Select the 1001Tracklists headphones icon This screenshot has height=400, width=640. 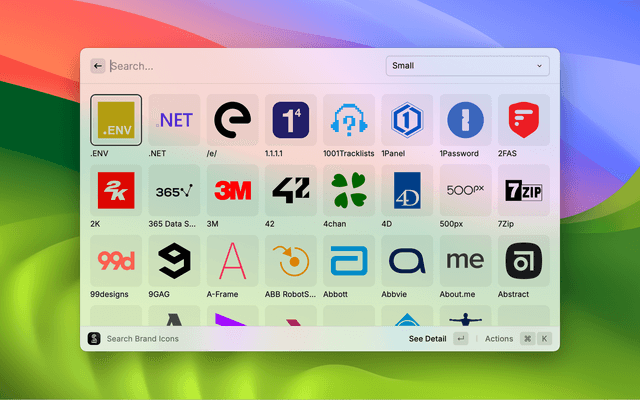point(349,120)
